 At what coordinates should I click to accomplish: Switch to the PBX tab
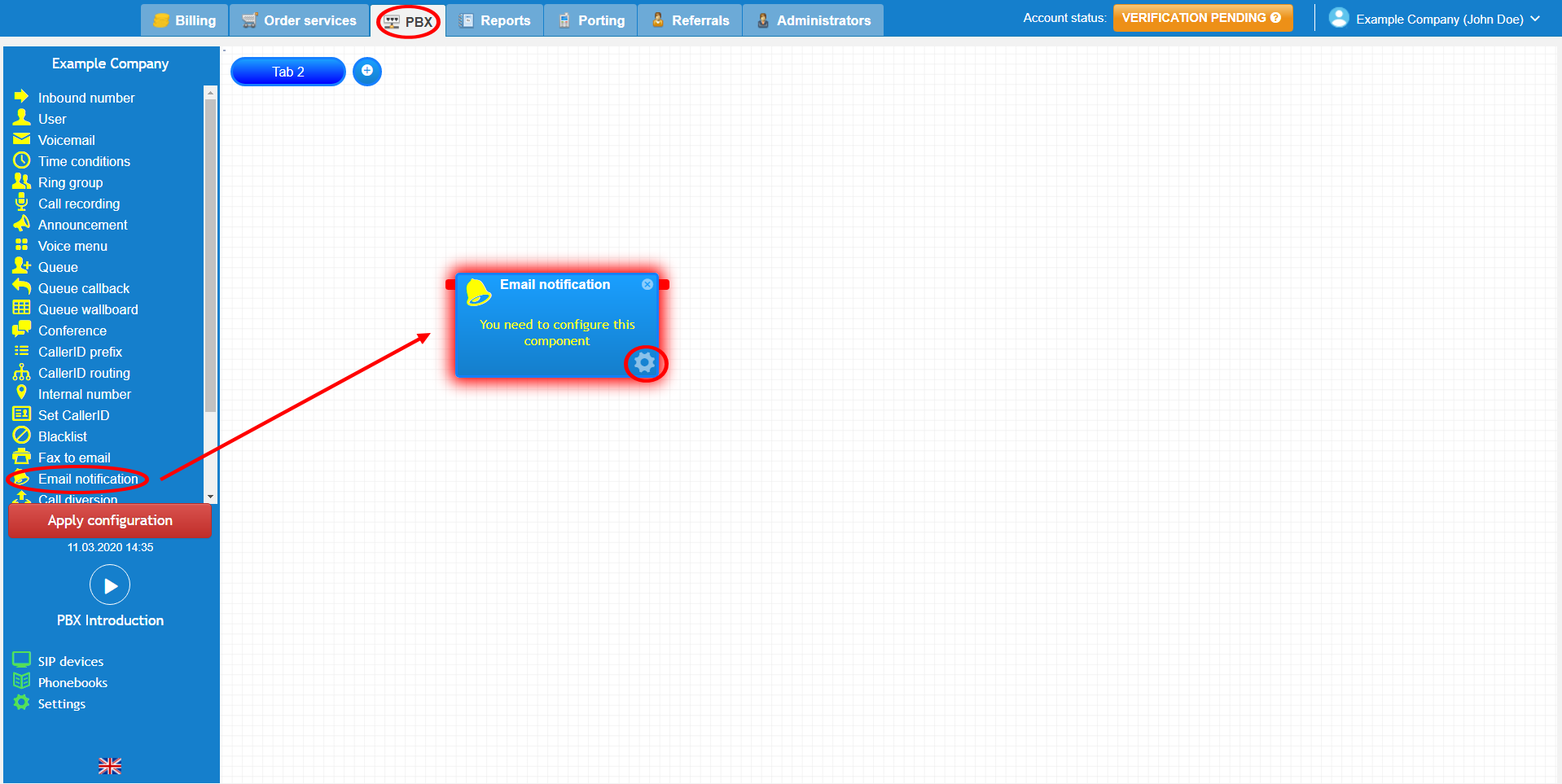tap(409, 21)
